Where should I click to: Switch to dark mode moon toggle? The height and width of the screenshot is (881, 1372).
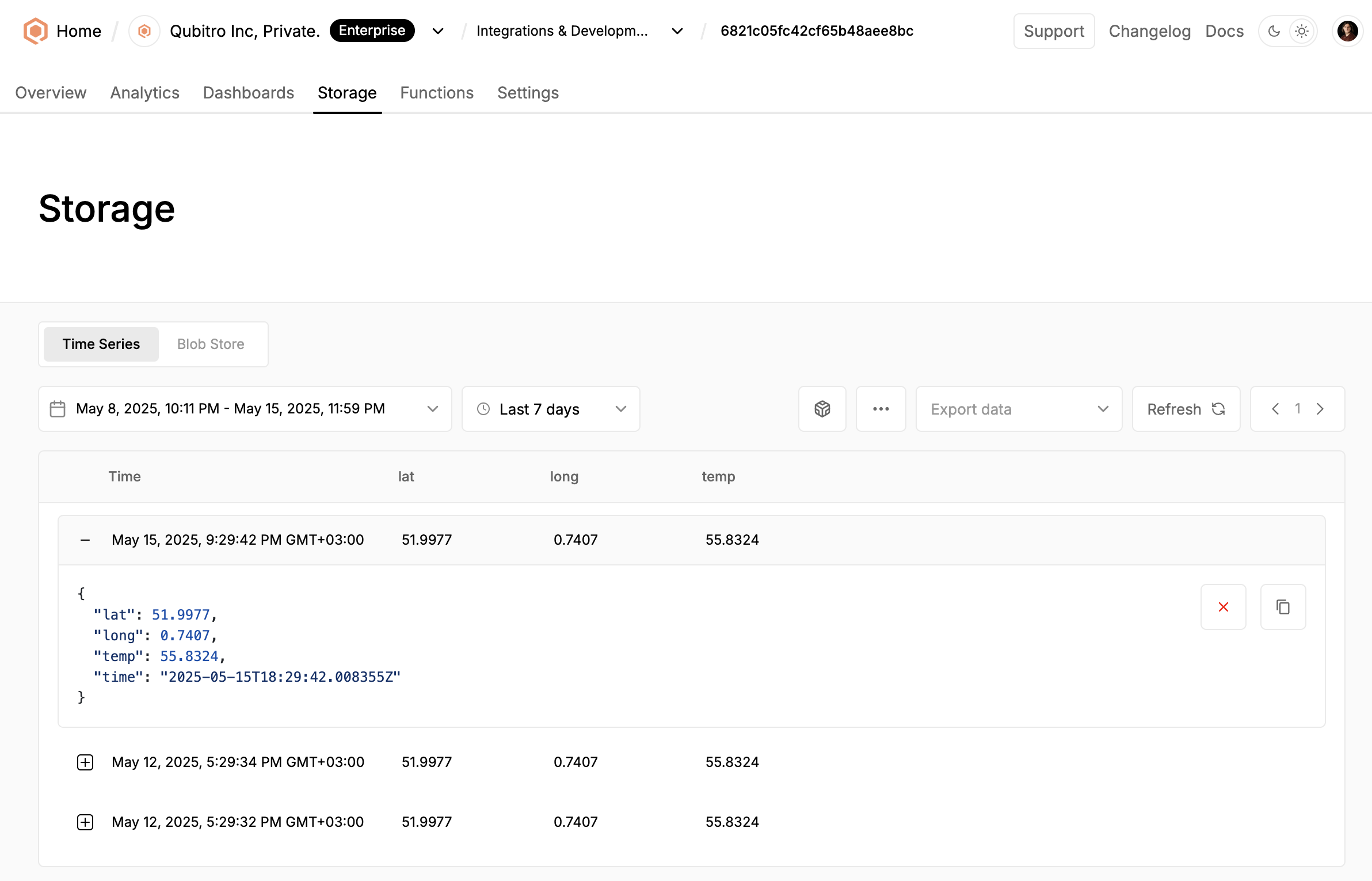pyautogui.click(x=1274, y=31)
